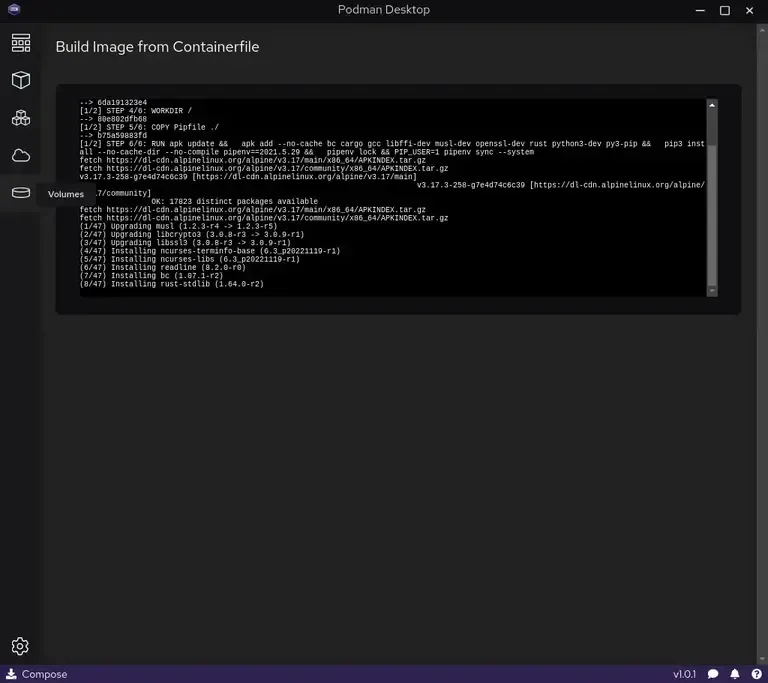768x683 pixels.
Task: Click 'Build Image from Containerfile' heading
Action: click(157, 47)
